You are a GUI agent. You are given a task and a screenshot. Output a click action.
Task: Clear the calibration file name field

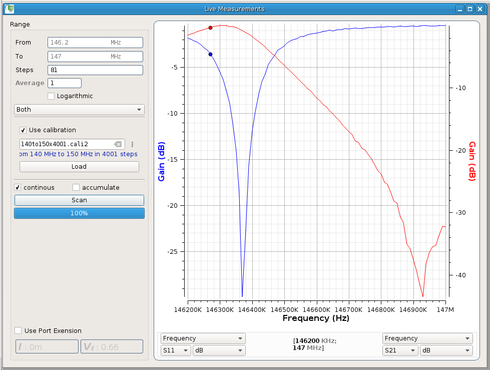tap(118, 144)
